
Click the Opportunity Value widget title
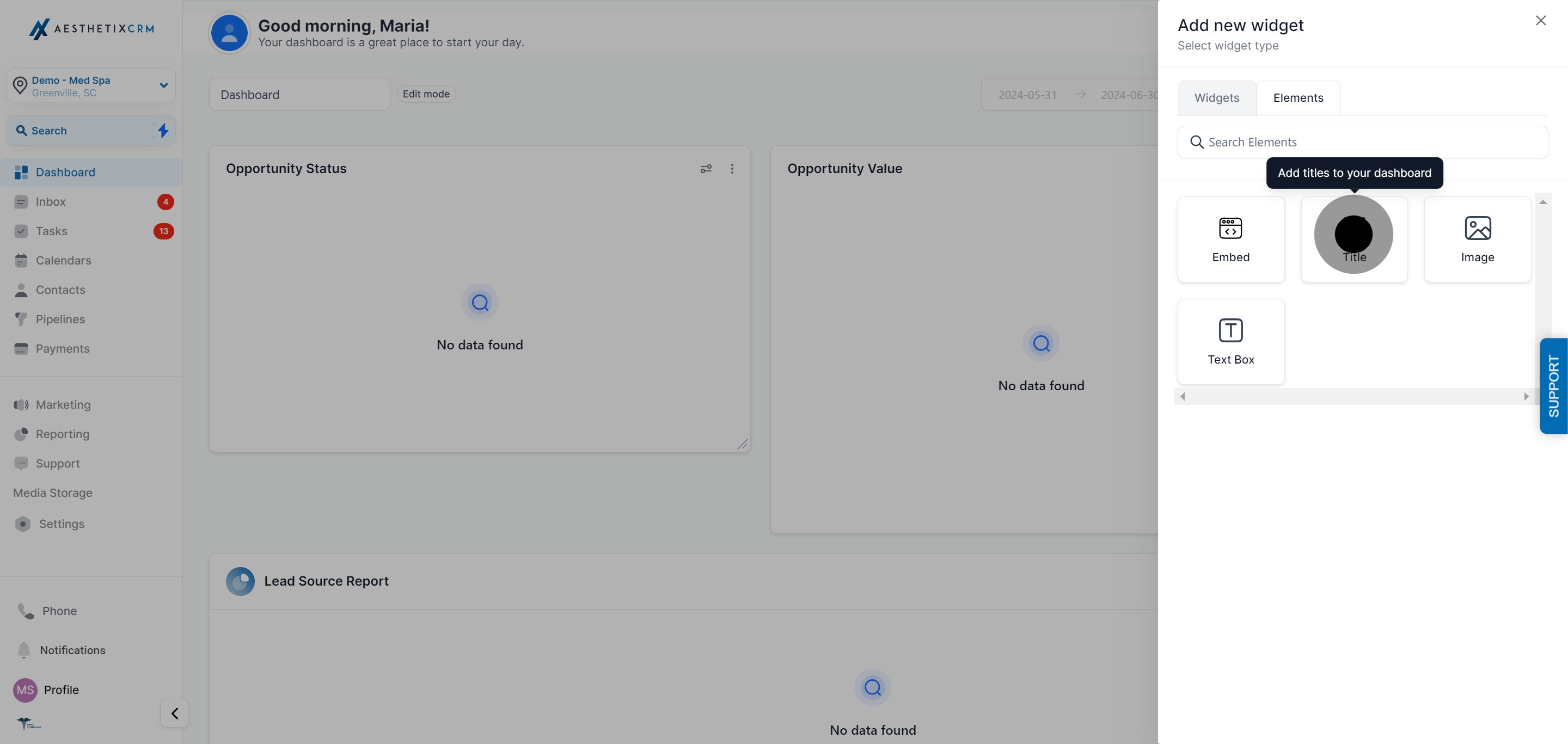click(845, 169)
